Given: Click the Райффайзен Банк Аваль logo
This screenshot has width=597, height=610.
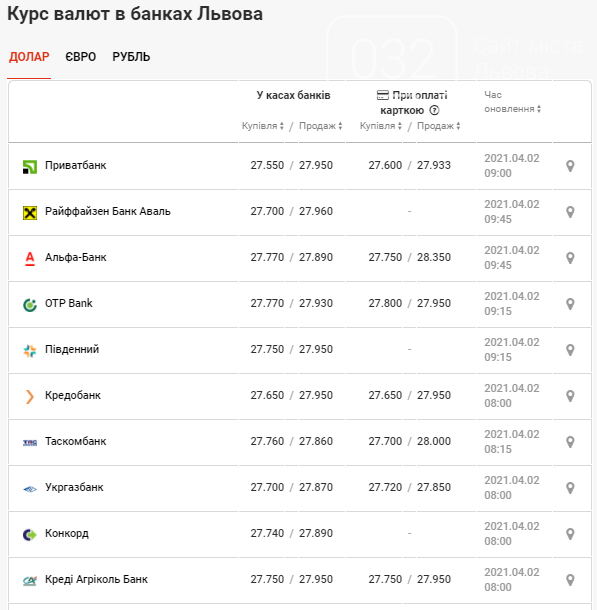Looking at the screenshot, I should pyautogui.click(x=30, y=213).
